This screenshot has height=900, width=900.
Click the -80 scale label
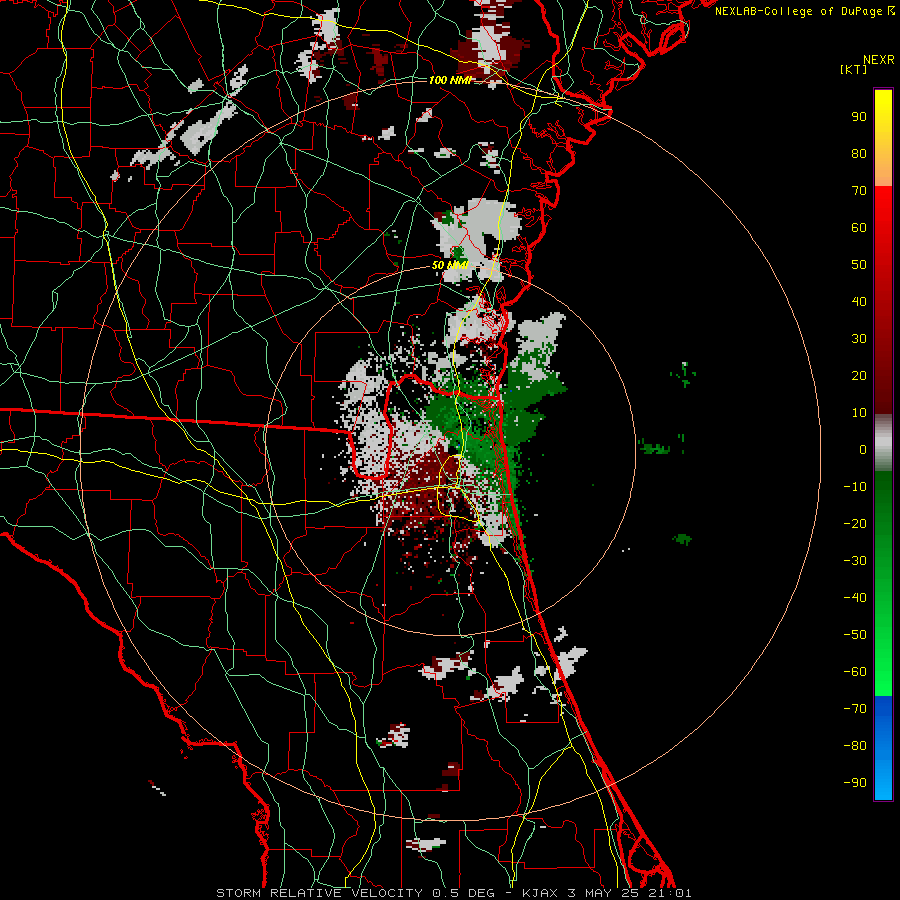point(855,746)
